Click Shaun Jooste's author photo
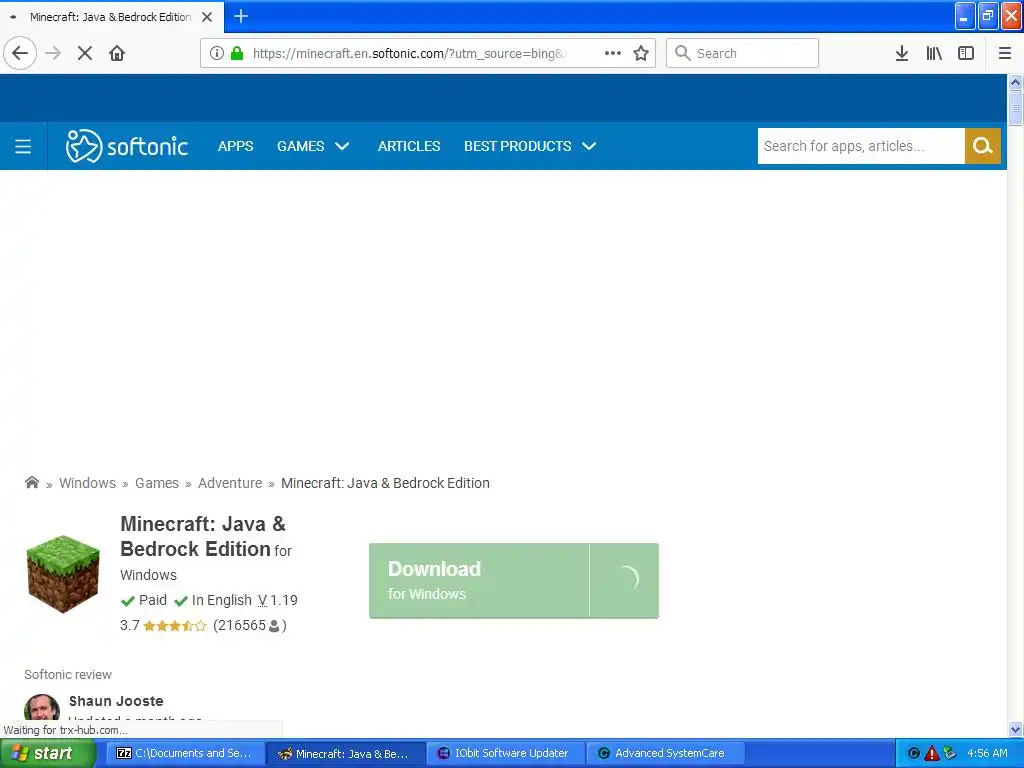This screenshot has width=1024, height=768. pyautogui.click(x=42, y=707)
